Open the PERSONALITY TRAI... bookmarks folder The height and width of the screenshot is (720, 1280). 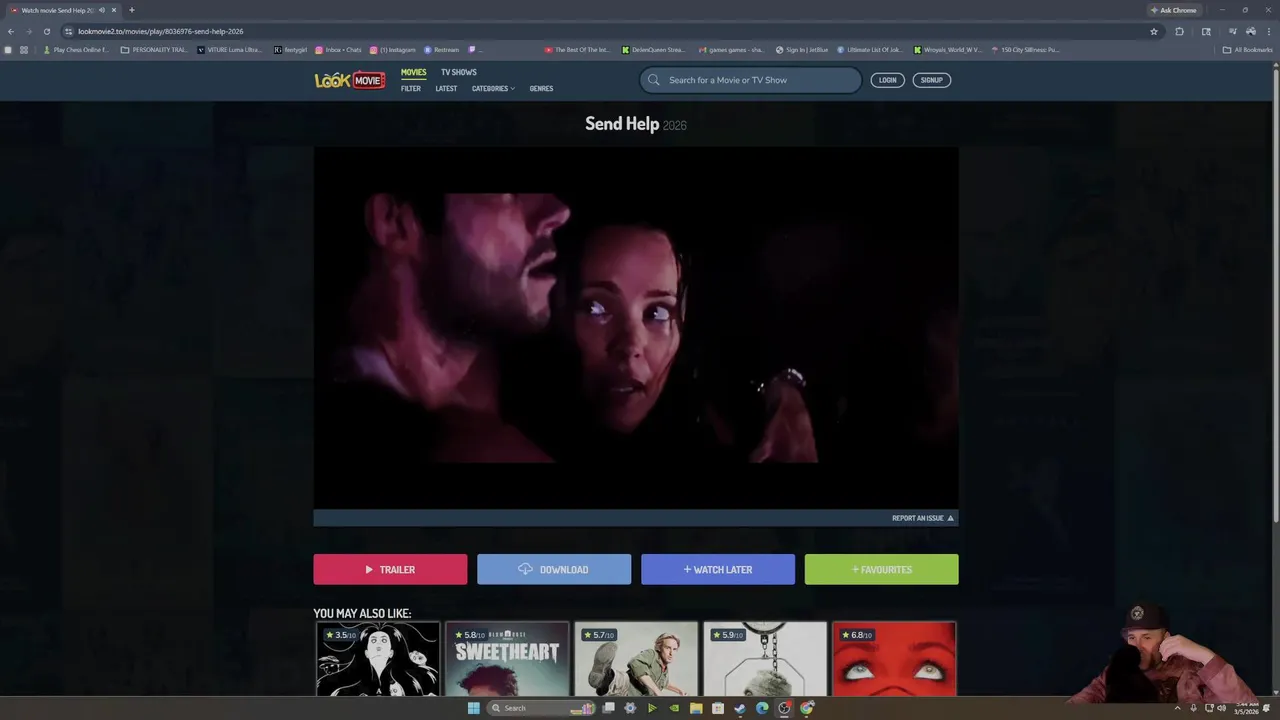[x=154, y=49]
